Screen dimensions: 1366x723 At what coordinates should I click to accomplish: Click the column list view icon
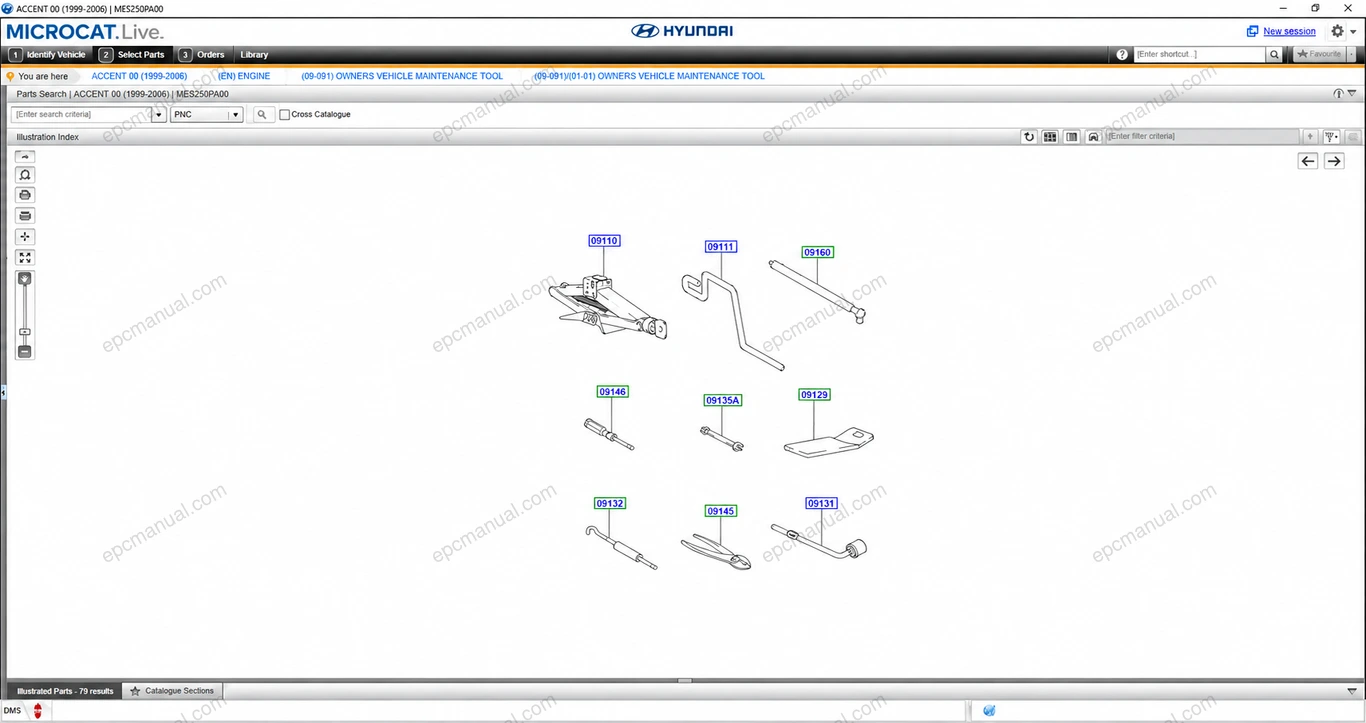click(x=1072, y=137)
